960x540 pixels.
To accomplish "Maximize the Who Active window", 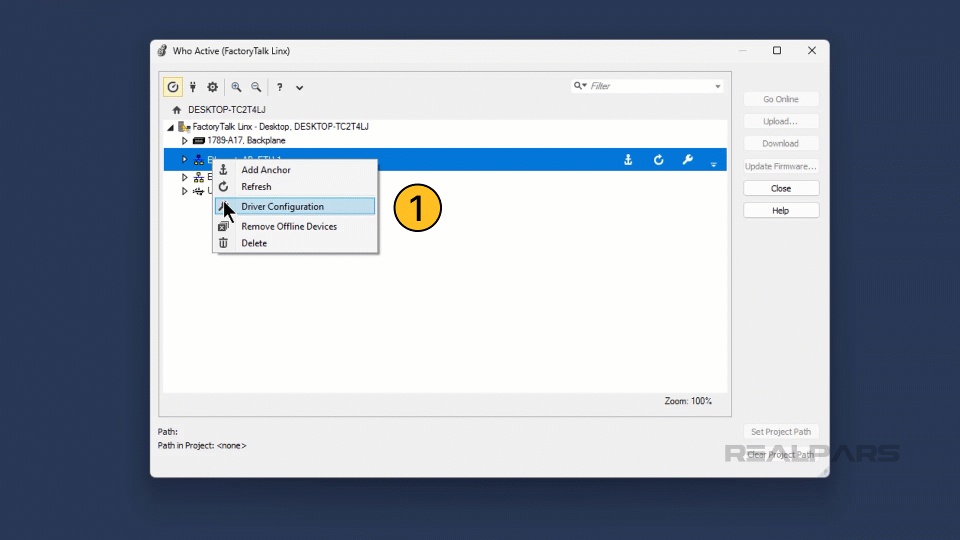I will coord(777,50).
